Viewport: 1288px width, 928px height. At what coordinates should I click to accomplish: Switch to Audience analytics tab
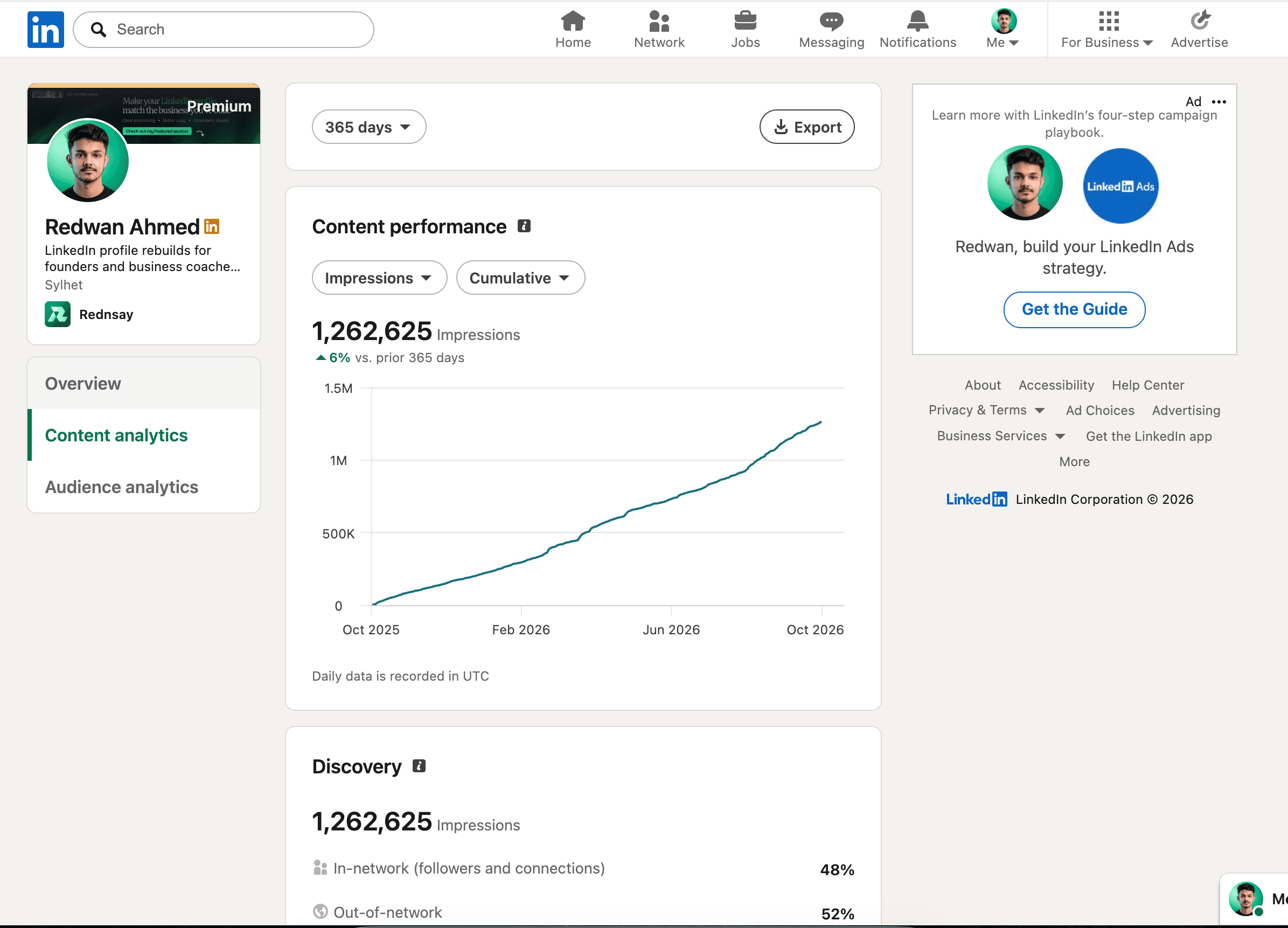click(144, 487)
